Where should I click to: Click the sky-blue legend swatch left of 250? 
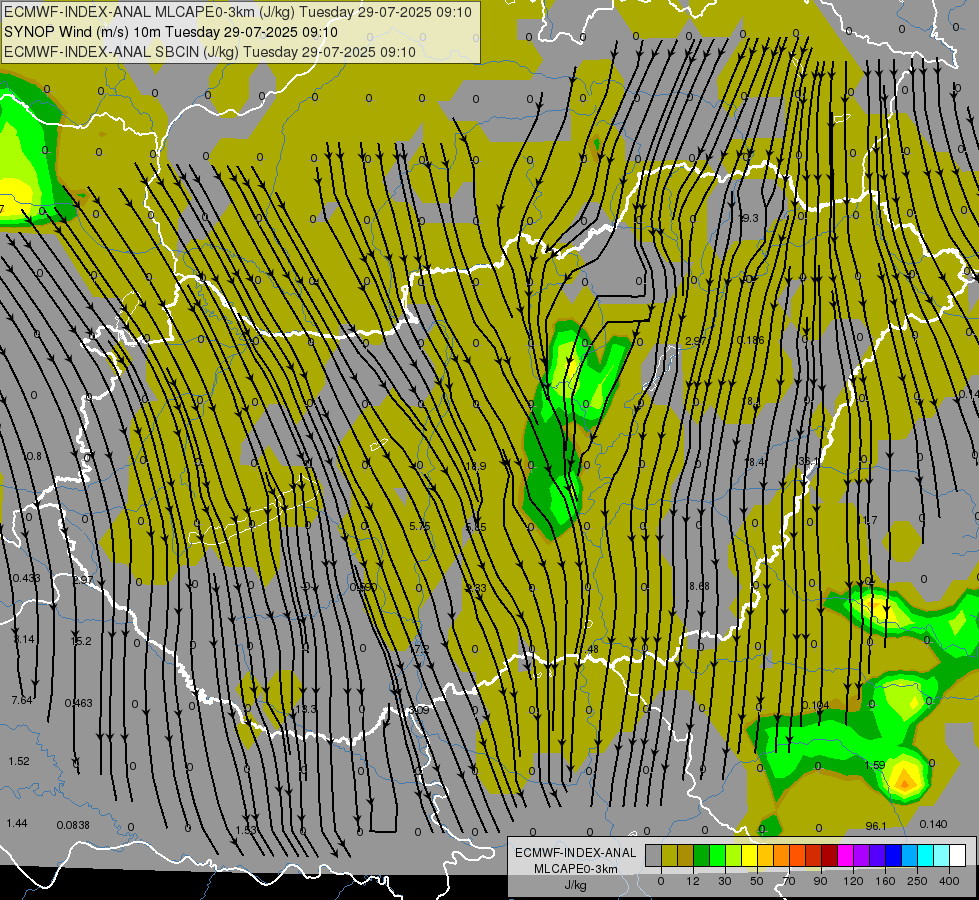(x=910, y=855)
